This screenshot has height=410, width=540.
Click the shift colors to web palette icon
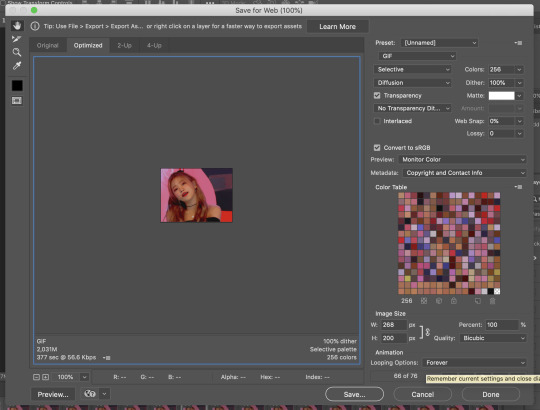(x=439, y=301)
